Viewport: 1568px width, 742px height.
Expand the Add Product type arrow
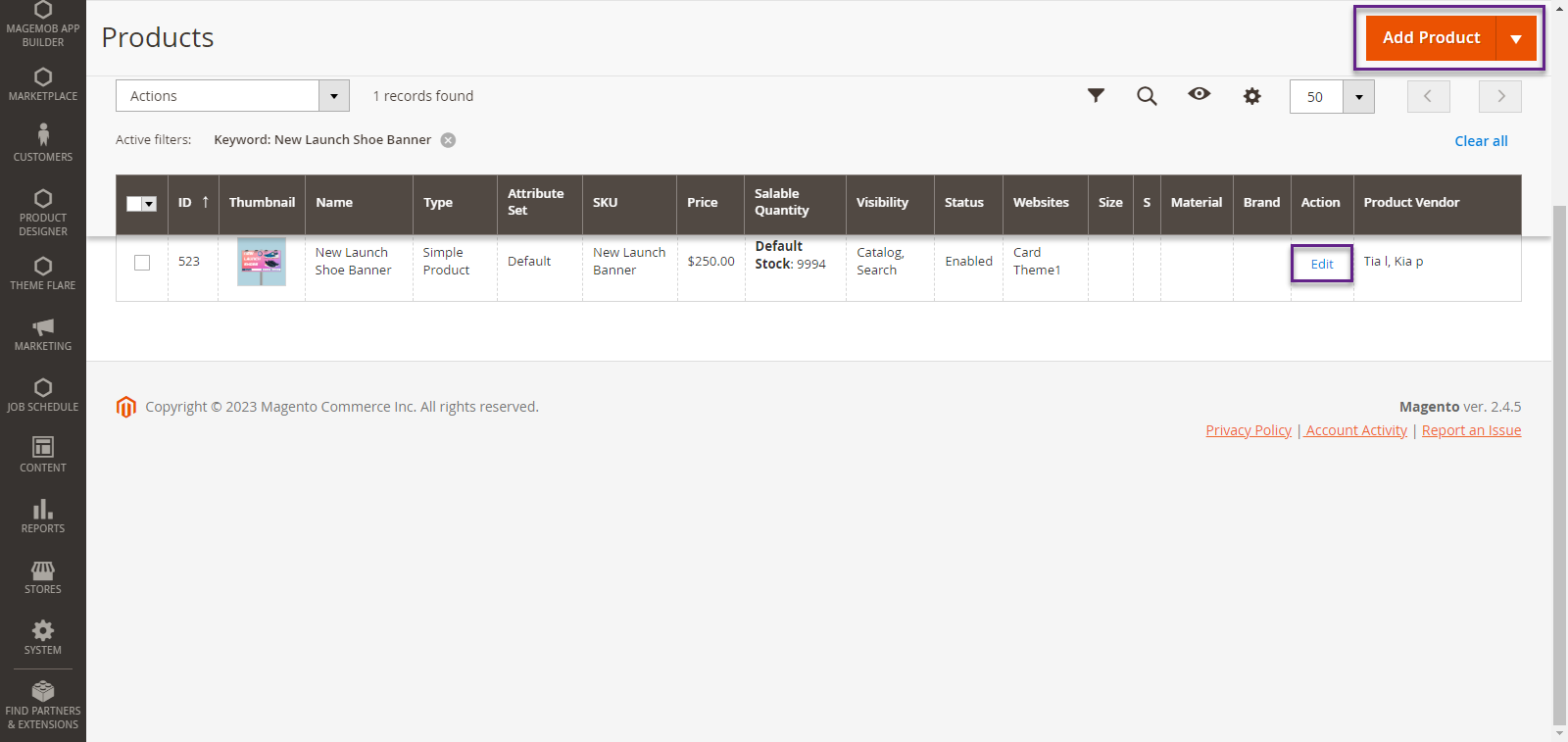(1516, 38)
